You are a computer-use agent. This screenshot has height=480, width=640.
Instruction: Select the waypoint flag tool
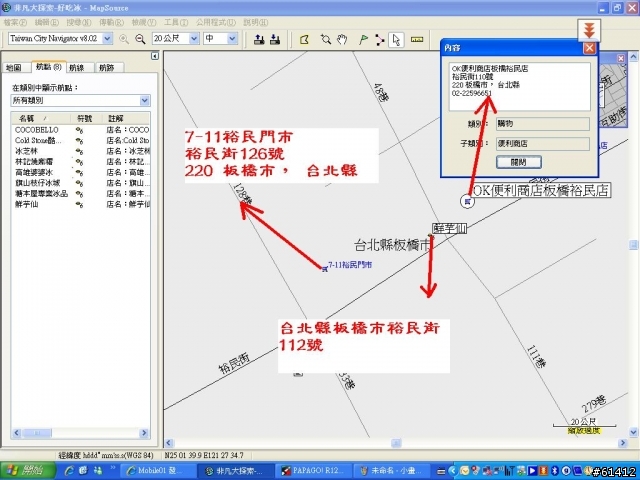click(x=363, y=39)
